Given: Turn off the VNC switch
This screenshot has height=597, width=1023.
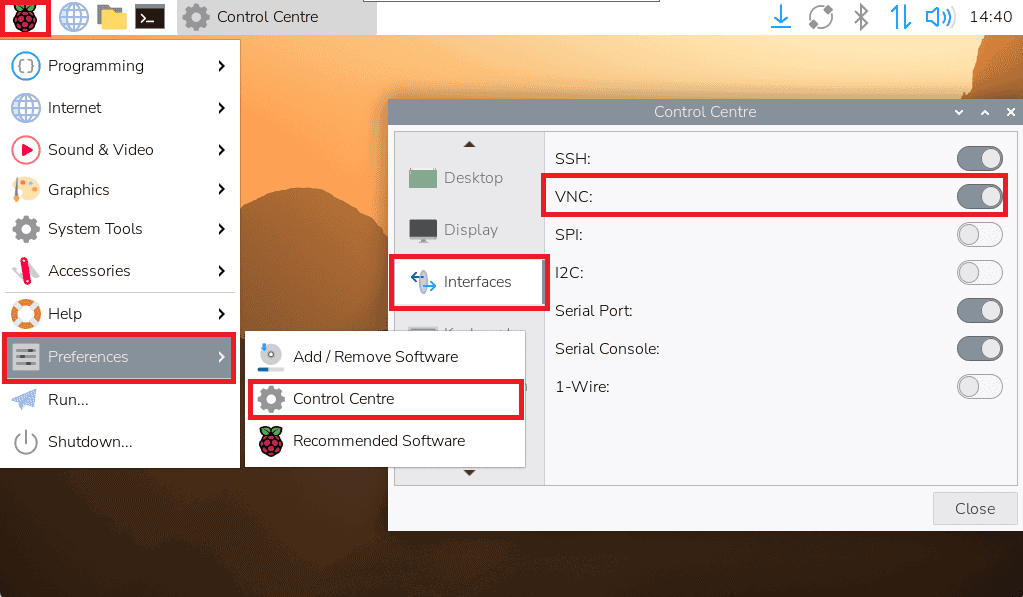Looking at the screenshot, I should point(979,197).
